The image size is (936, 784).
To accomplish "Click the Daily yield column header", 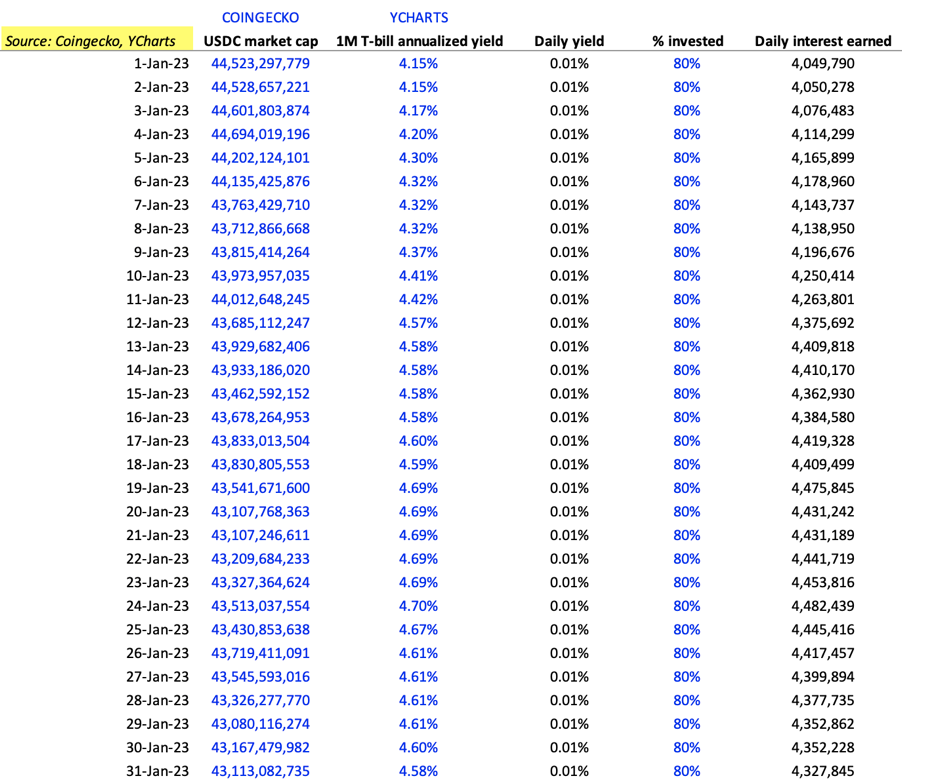I will 569,41.
